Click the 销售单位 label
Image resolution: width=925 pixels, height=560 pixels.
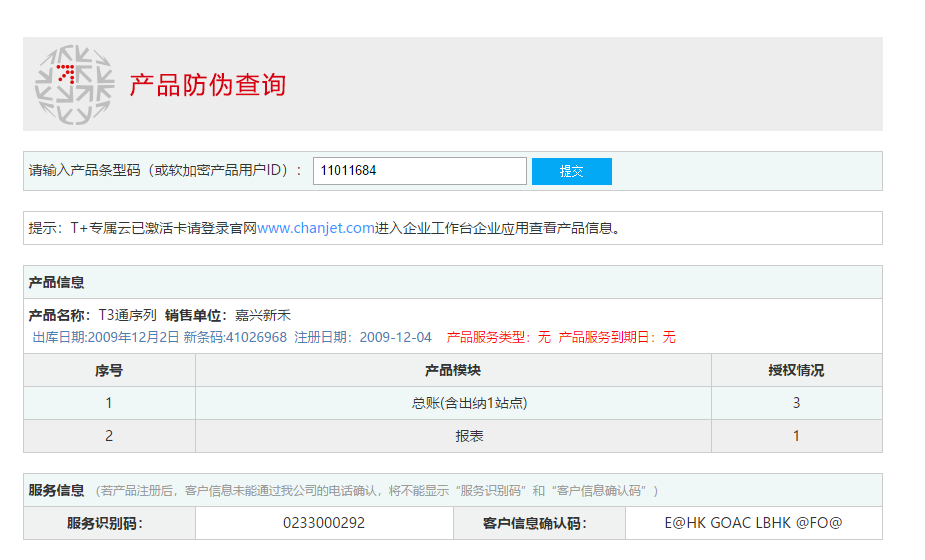click(196, 315)
